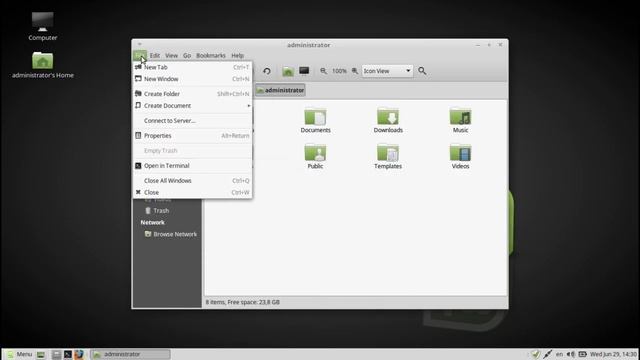The width and height of the screenshot is (640, 360).
Task: Launch Firefox from the bottom panel
Action: 79,354
